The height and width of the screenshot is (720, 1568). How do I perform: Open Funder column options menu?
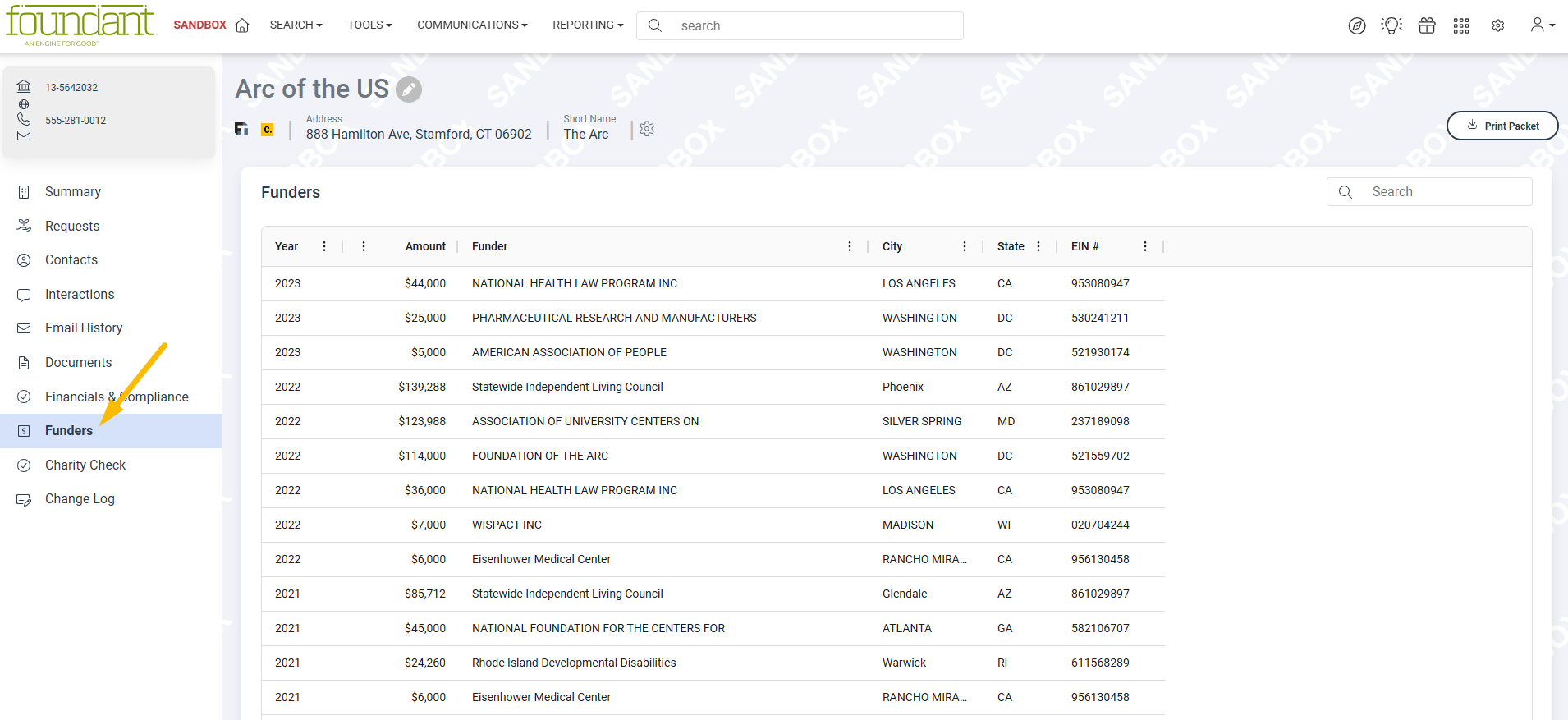(850, 246)
